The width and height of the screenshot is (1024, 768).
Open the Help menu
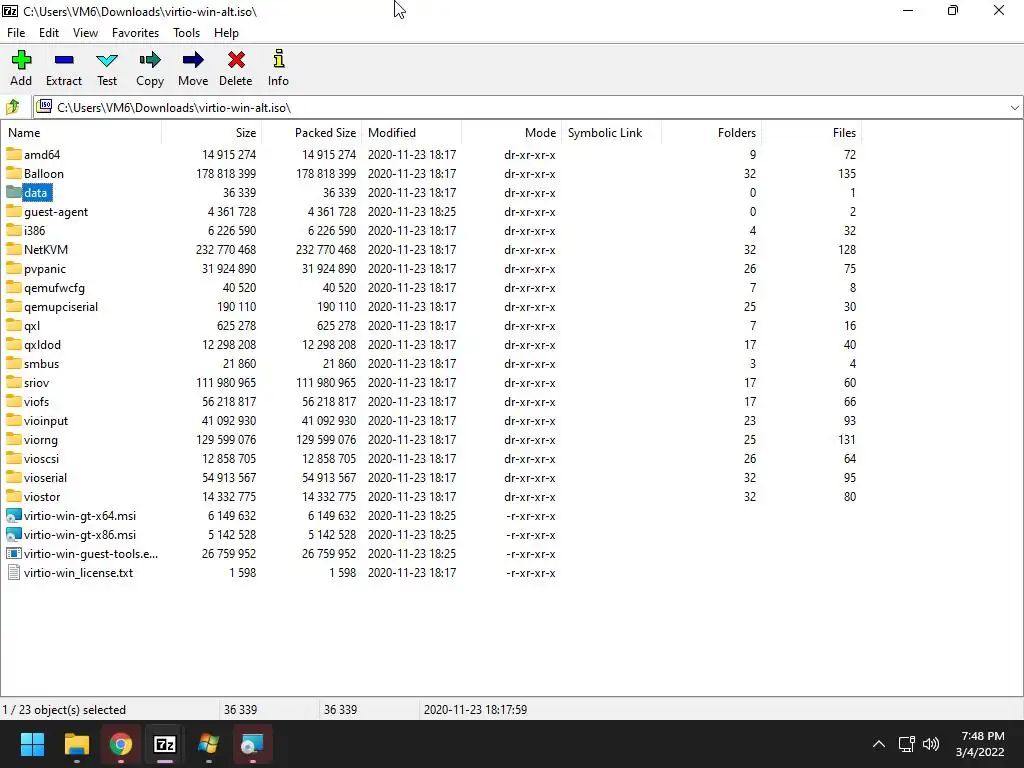[x=226, y=33]
